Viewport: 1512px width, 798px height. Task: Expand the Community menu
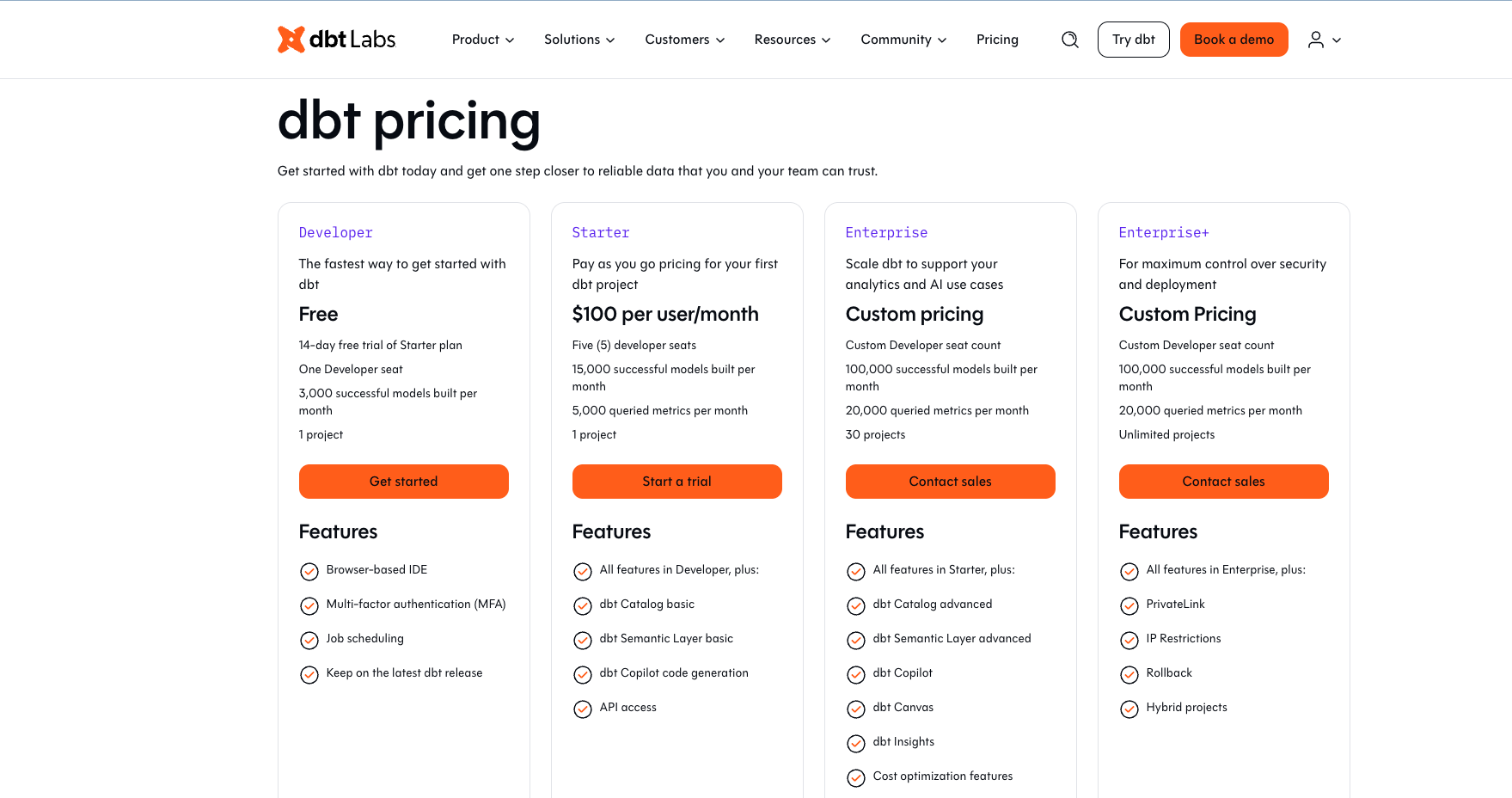(903, 40)
